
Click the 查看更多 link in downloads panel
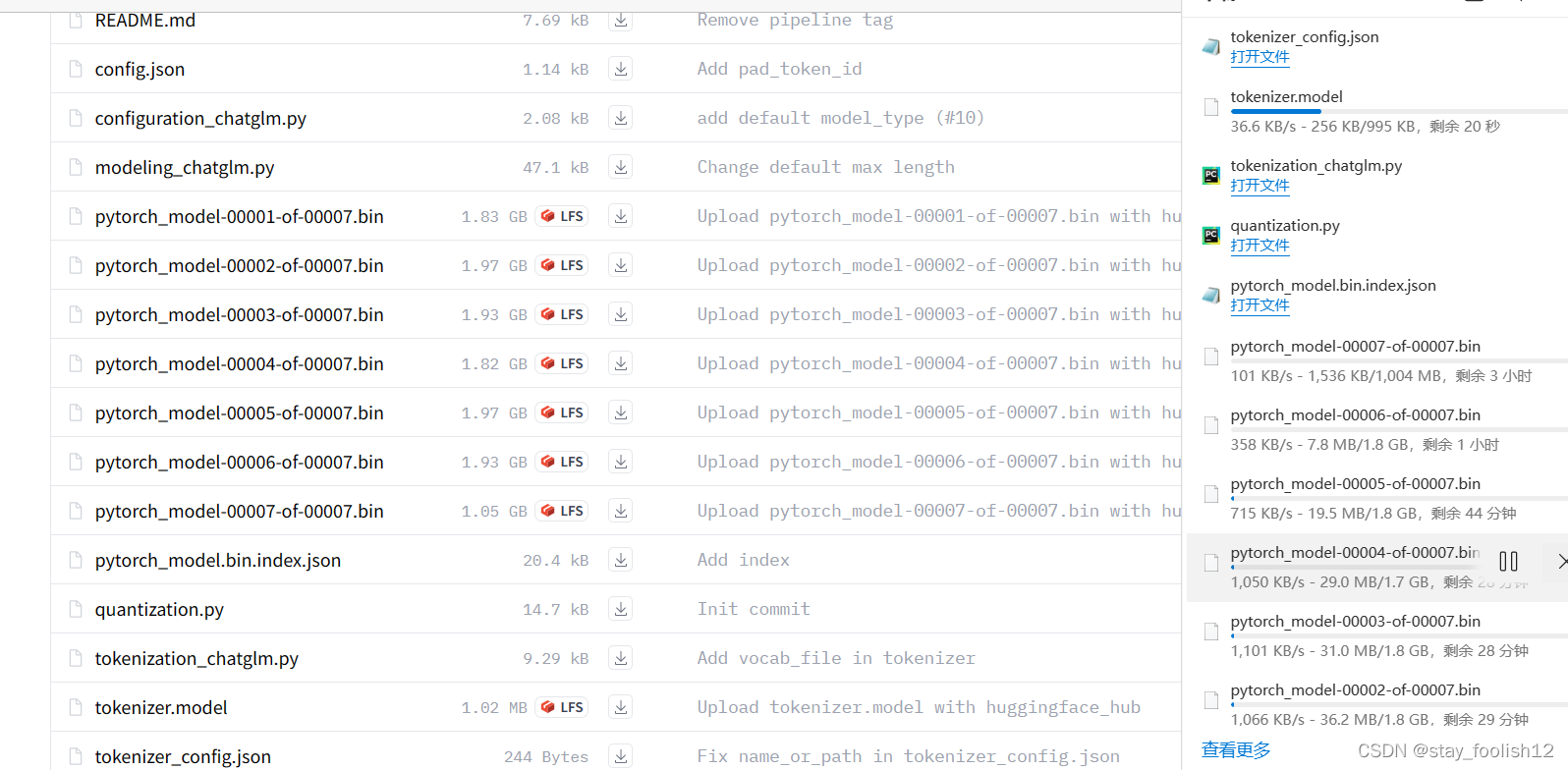coord(1236,750)
